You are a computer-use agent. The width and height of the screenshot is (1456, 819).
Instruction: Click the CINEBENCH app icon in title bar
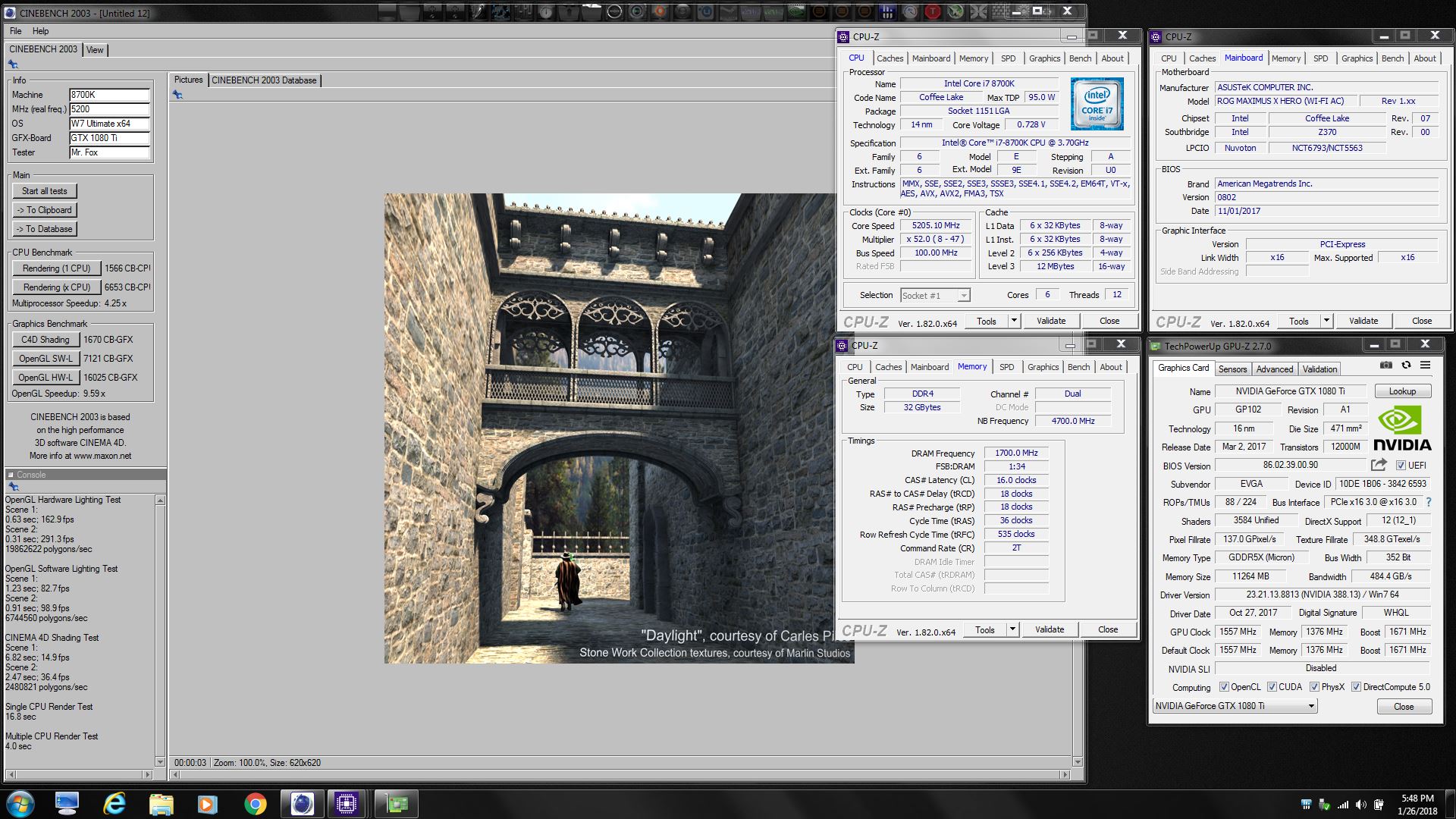[x=10, y=13]
